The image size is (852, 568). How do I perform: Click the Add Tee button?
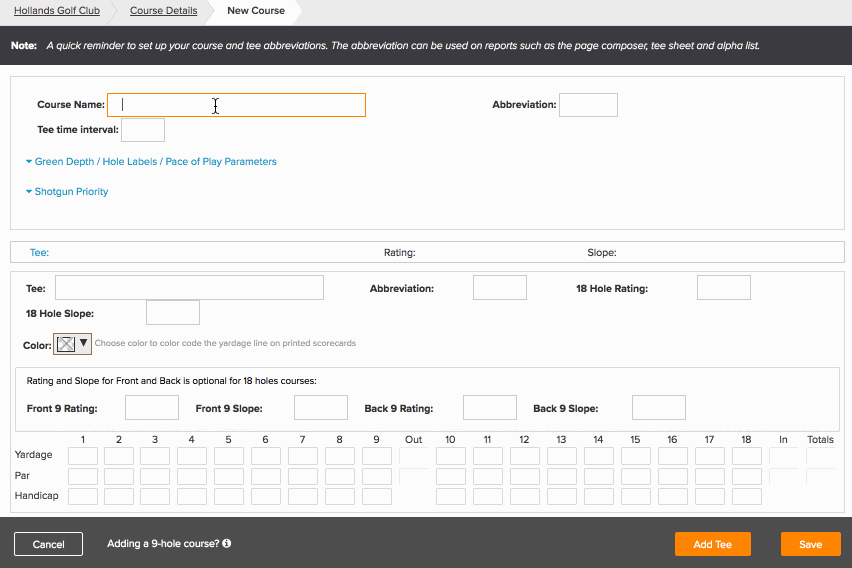pyautogui.click(x=713, y=544)
